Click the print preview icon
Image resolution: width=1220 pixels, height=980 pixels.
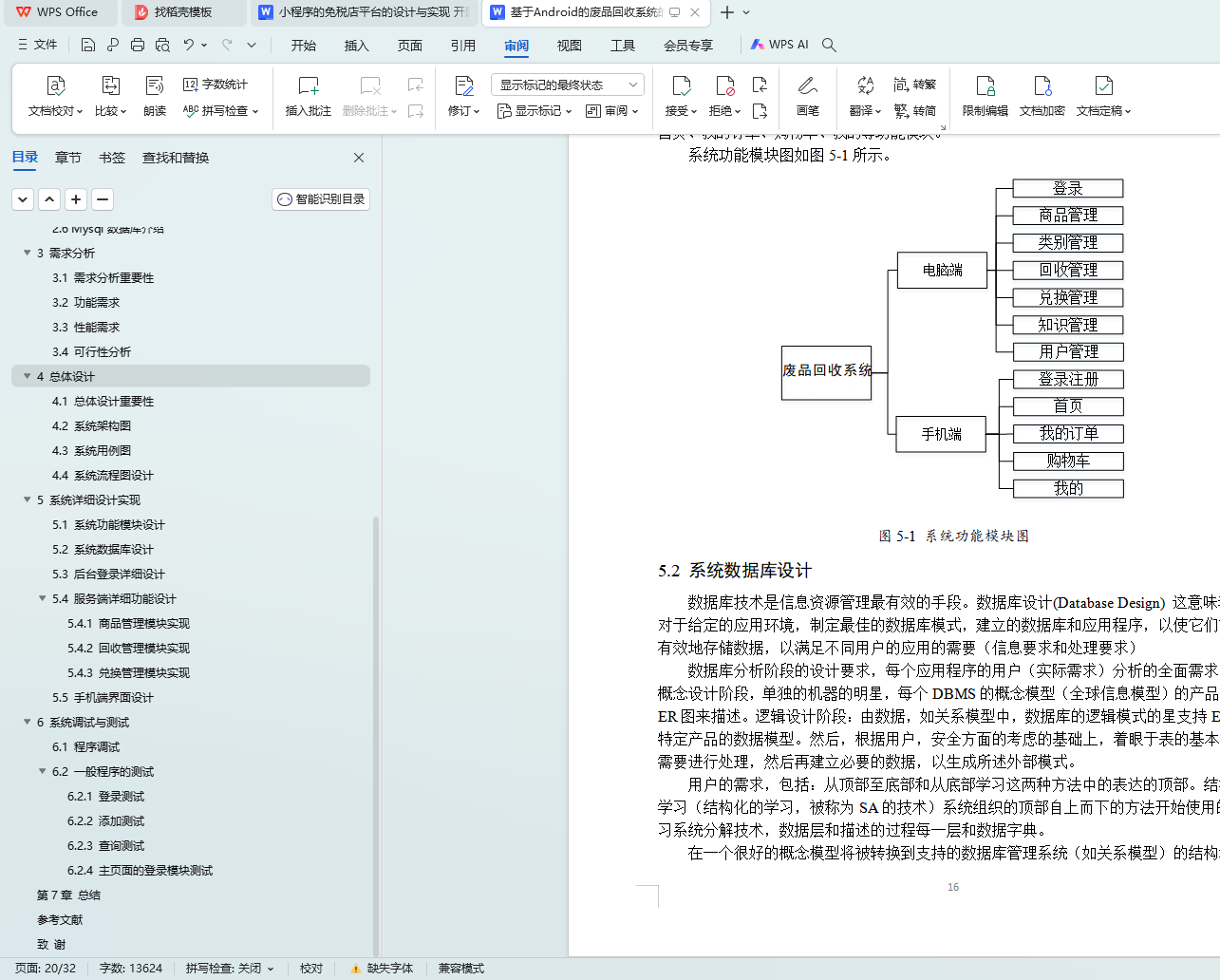coord(162,45)
